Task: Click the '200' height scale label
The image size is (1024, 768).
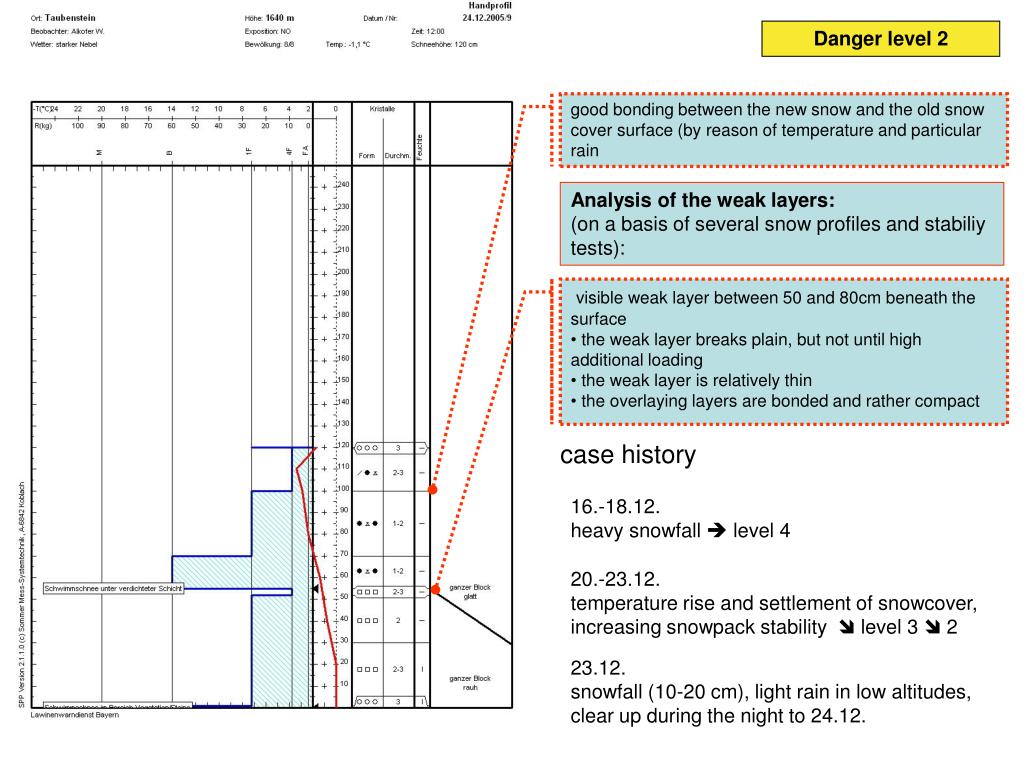Action: [344, 272]
